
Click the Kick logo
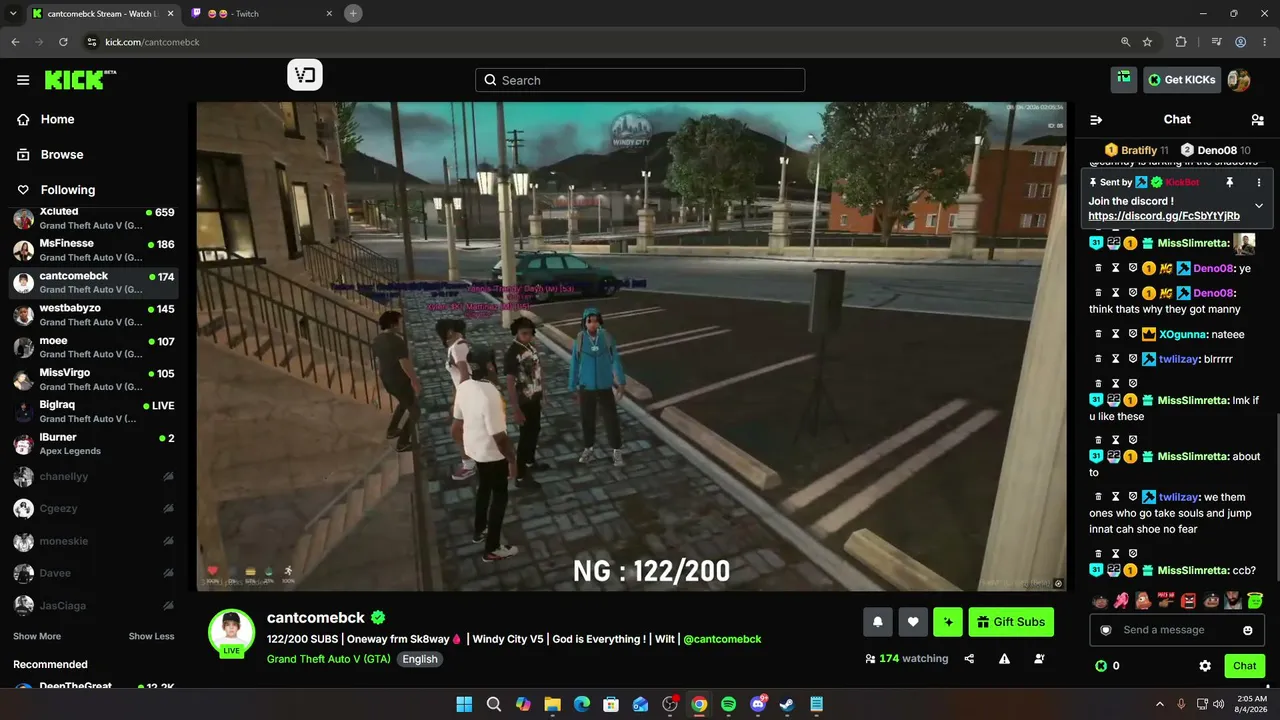coord(80,80)
